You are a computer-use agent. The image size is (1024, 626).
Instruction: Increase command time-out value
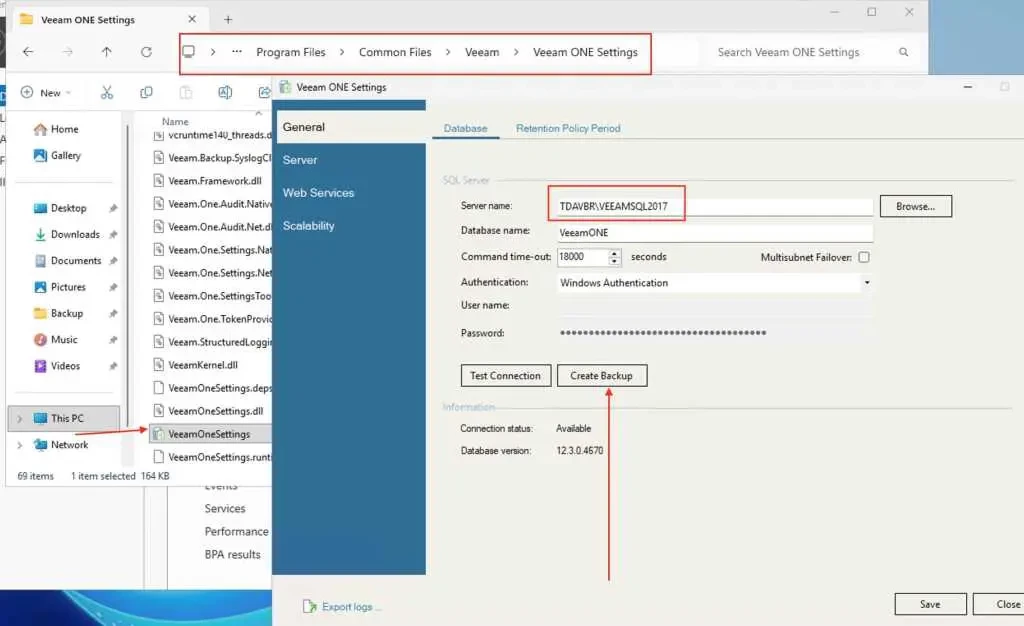click(614, 253)
